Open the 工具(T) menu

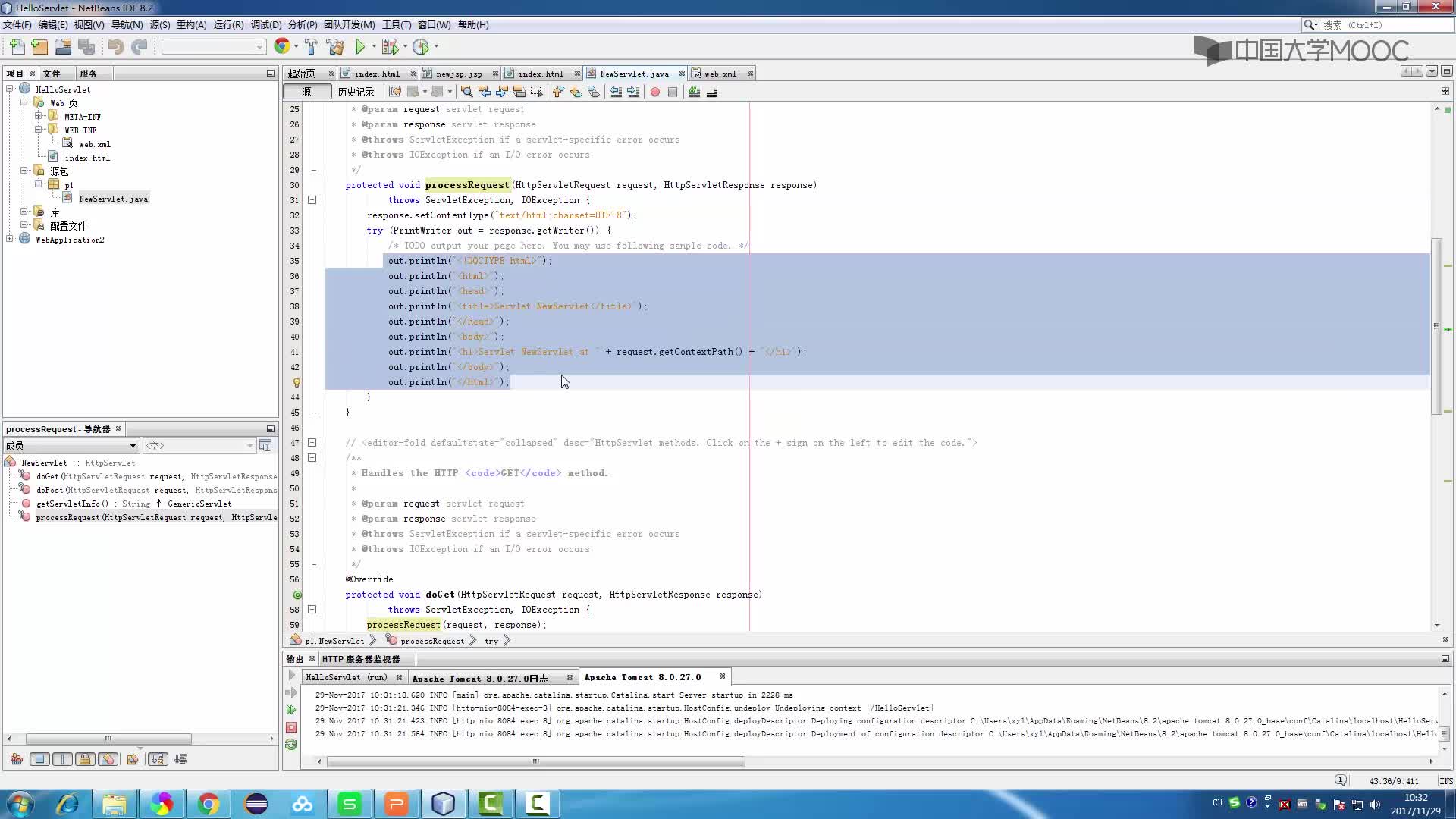pos(397,25)
